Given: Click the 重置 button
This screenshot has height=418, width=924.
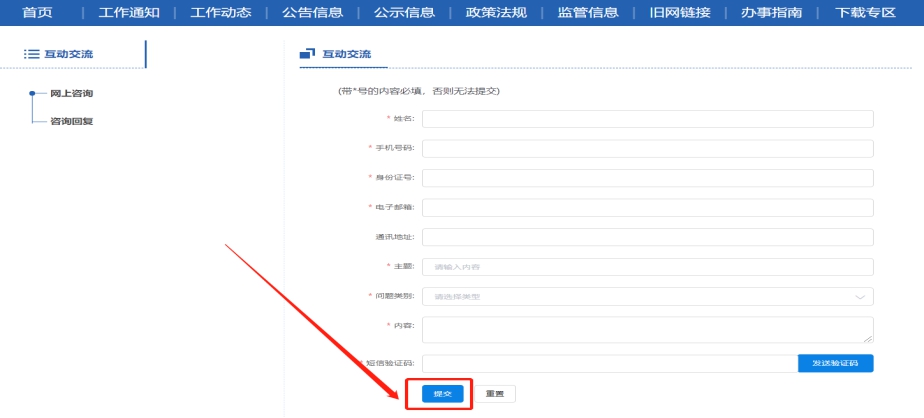Looking at the screenshot, I should pyautogui.click(x=494, y=394).
